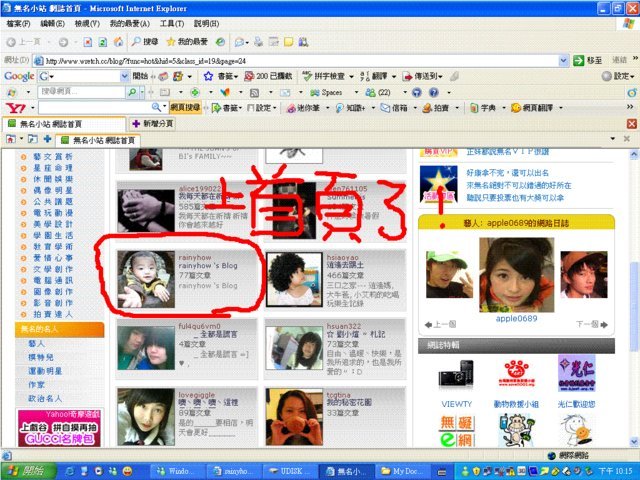This screenshot has height=480, width=640.
Task: Open 模特兒 celebrity category link
Action: coord(41,357)
